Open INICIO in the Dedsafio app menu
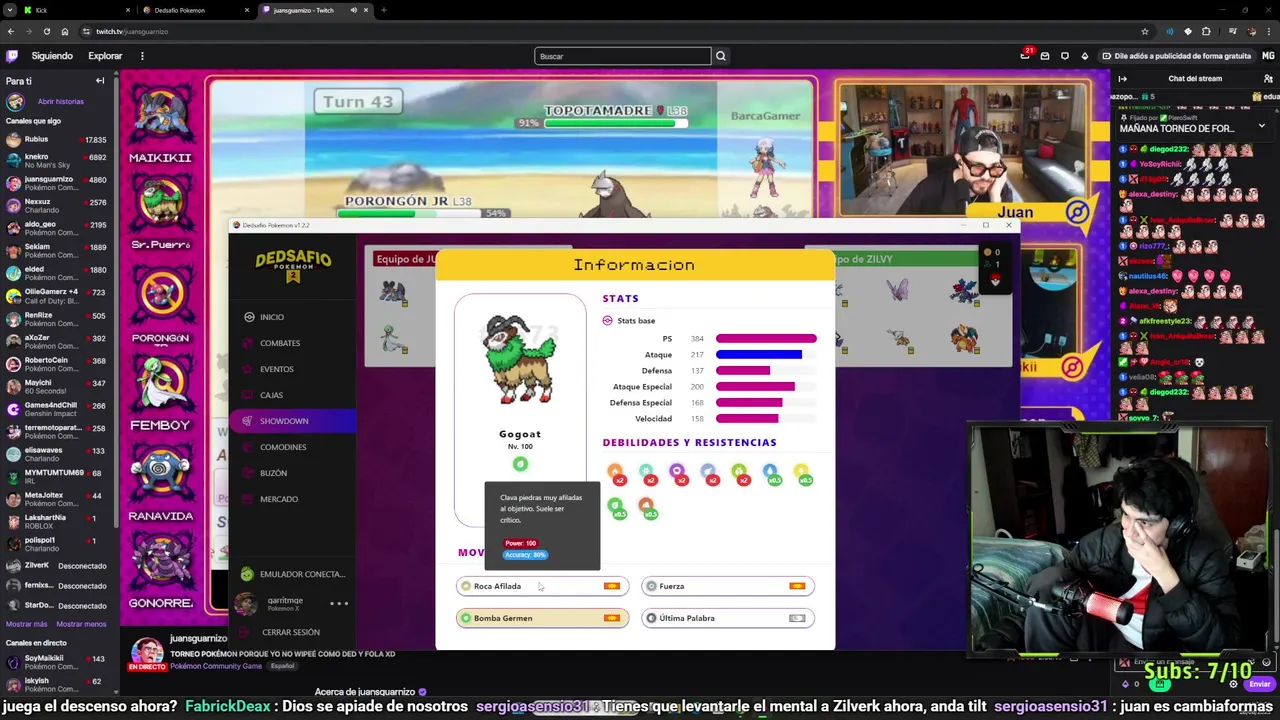Image resolution: width=1280 pixels, height=720 pixels. point(271,317)
